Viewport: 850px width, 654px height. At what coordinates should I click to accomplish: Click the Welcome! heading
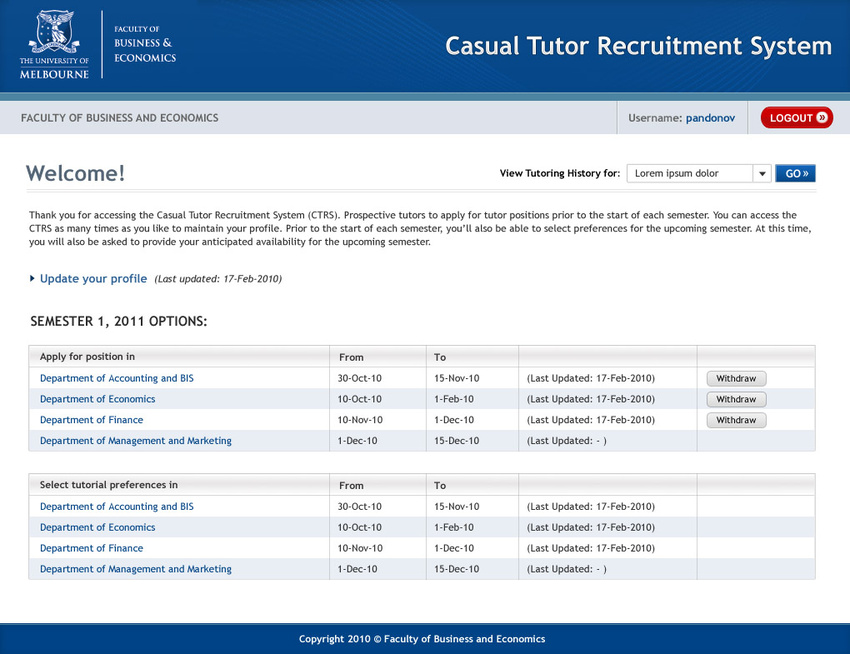(75, 174)
